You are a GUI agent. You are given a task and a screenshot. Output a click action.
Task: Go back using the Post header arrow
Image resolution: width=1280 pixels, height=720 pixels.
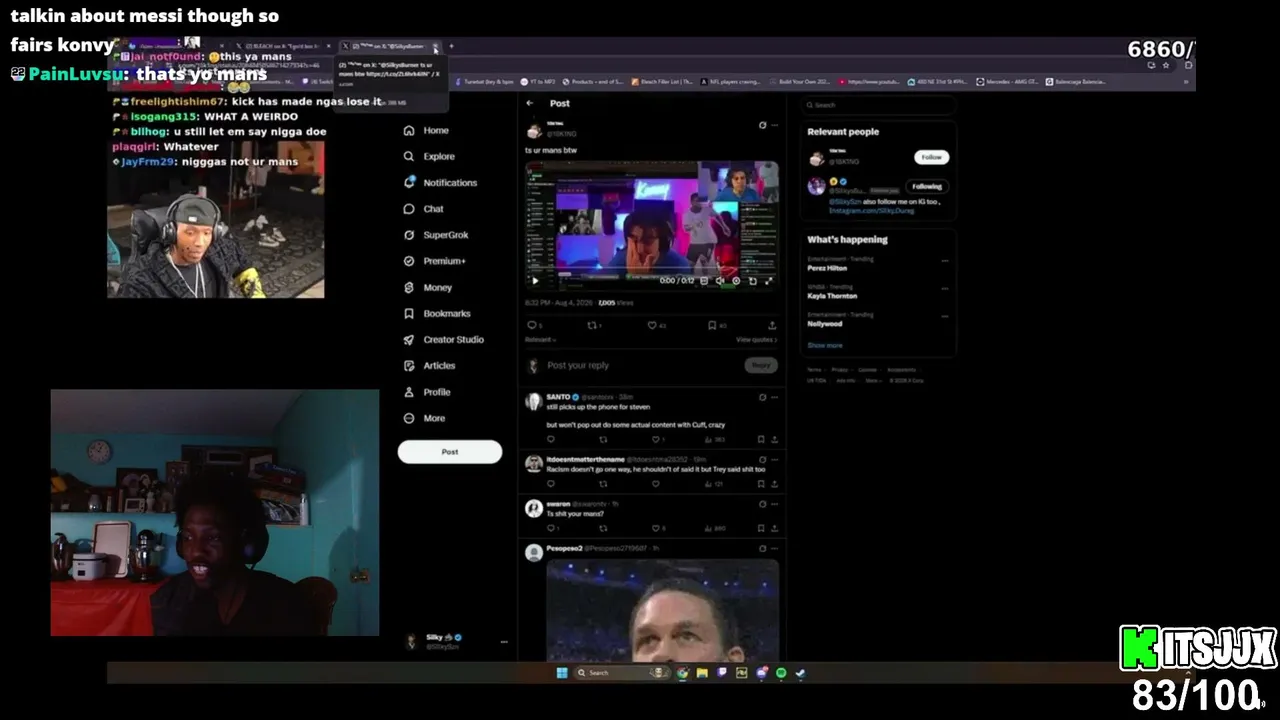[x=530, y=103]
